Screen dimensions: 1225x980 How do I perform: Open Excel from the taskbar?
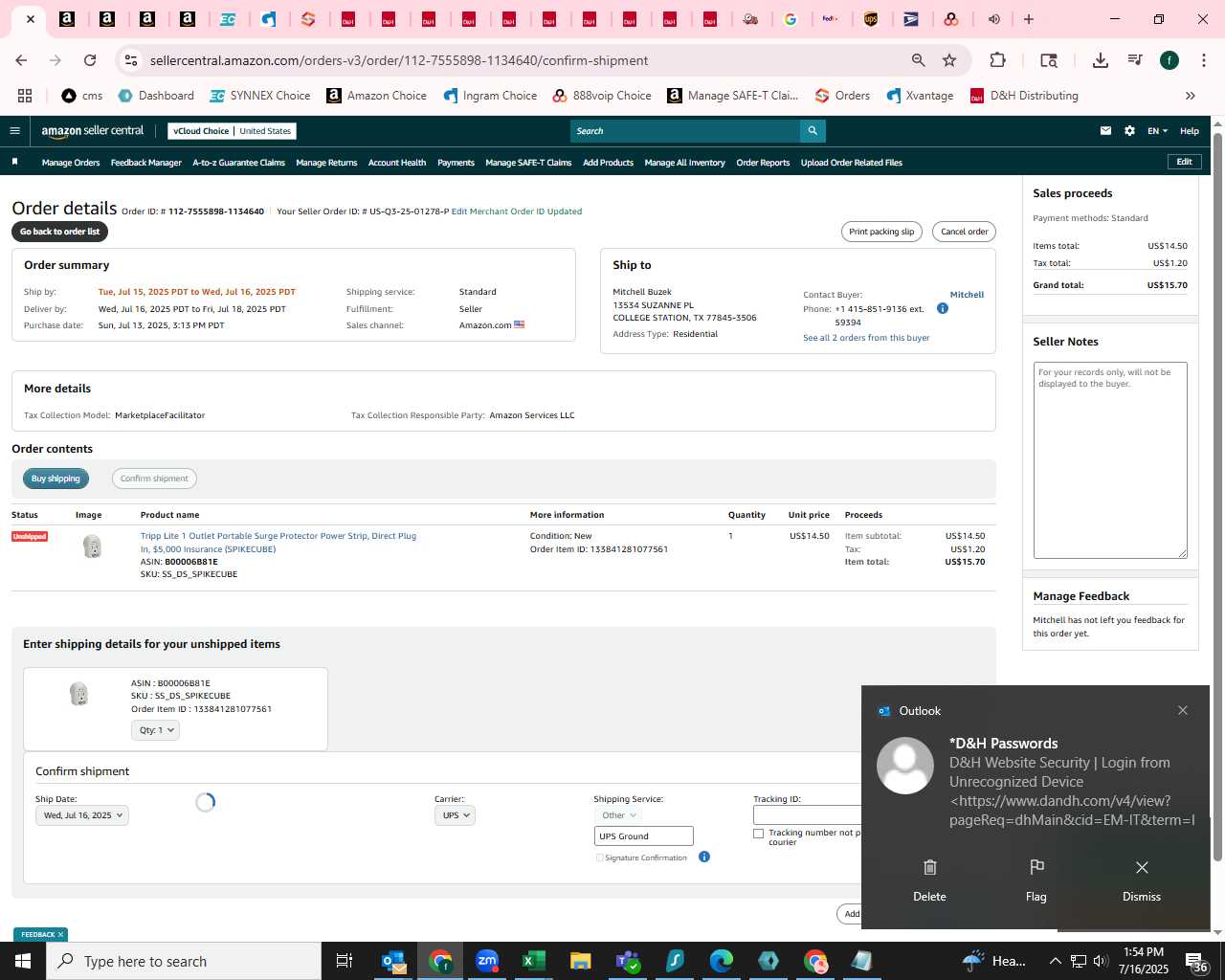pyautogui.click(x=534, y=961)
